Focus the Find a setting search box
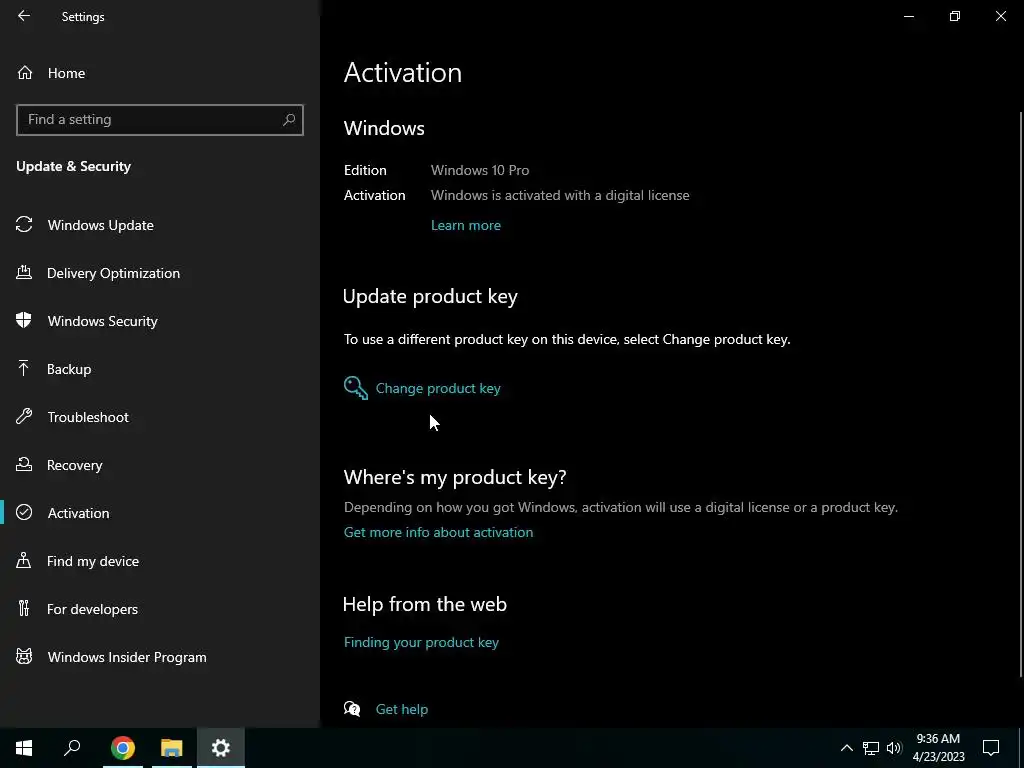The image size is (1024, 768). pyautogui.click(x=160, y=120)
